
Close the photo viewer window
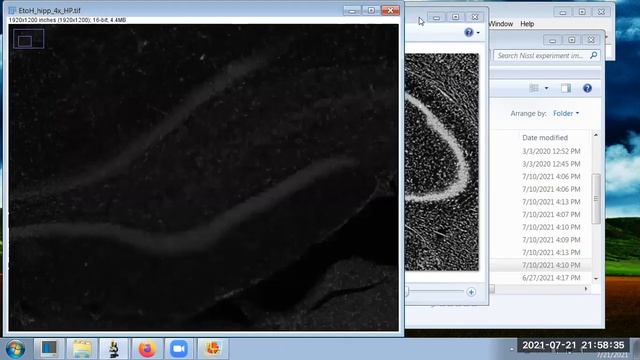pos(475,17)
